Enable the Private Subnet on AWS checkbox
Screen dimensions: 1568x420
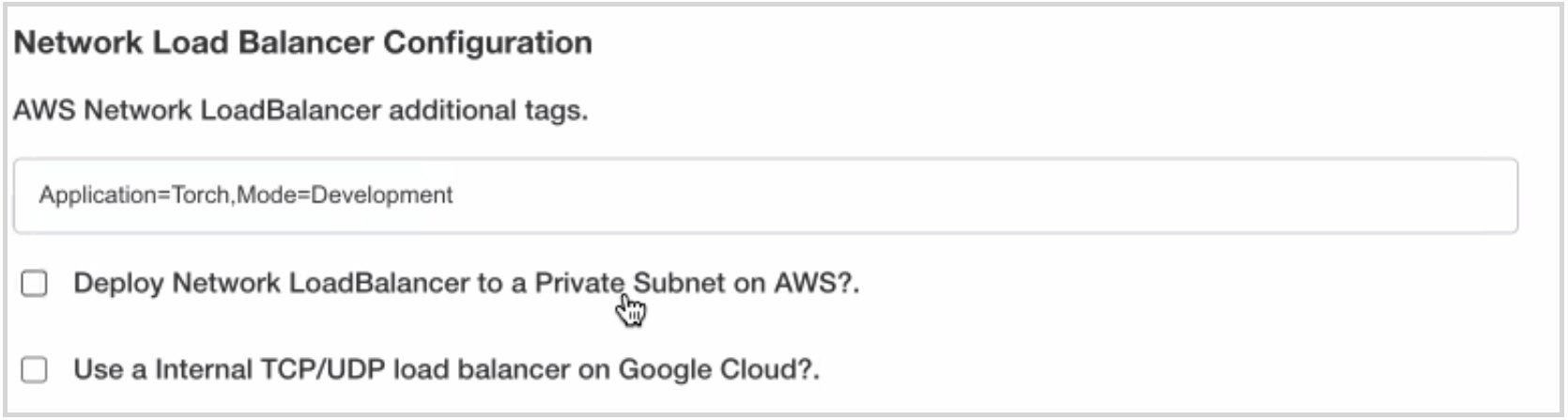[x=35, y=283]
